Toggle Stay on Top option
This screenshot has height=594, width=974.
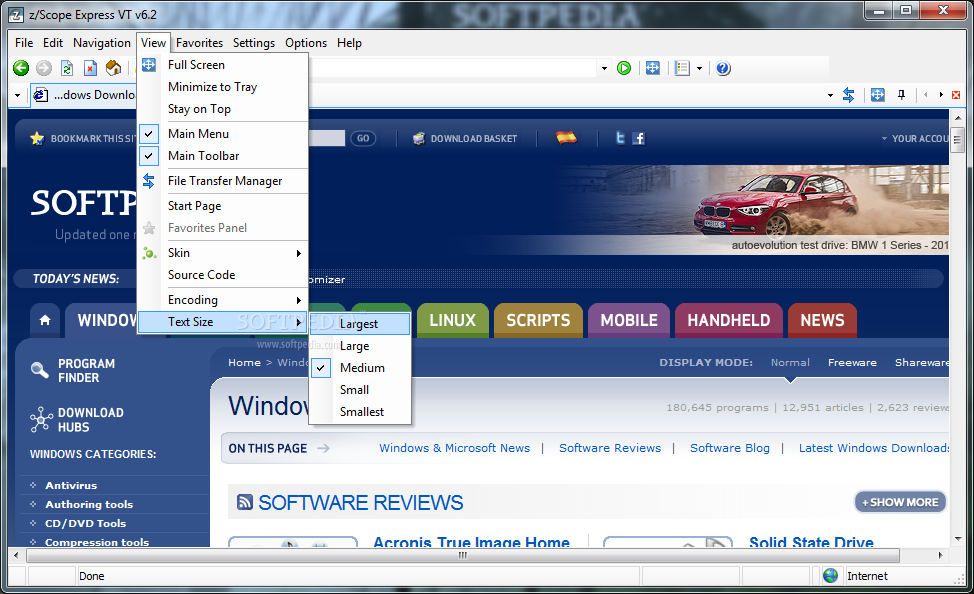click(x=224, y=109)
